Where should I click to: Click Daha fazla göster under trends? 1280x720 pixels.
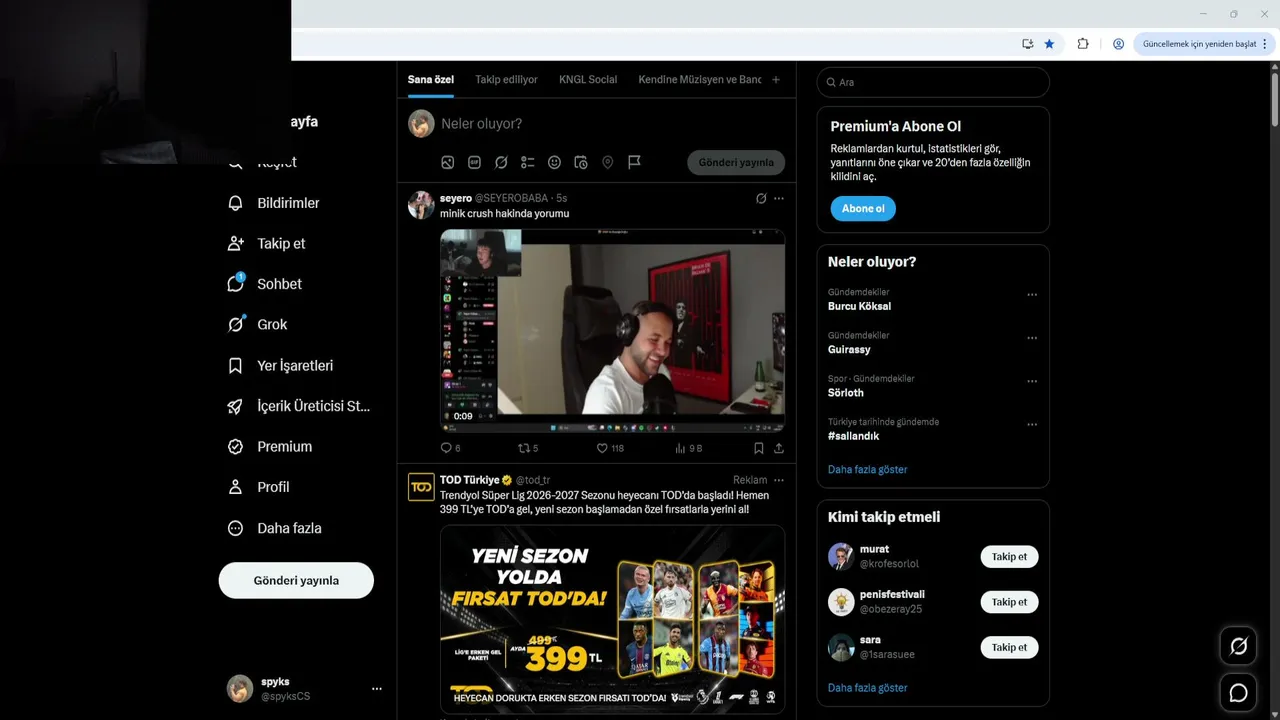click(x=867, y=469)
